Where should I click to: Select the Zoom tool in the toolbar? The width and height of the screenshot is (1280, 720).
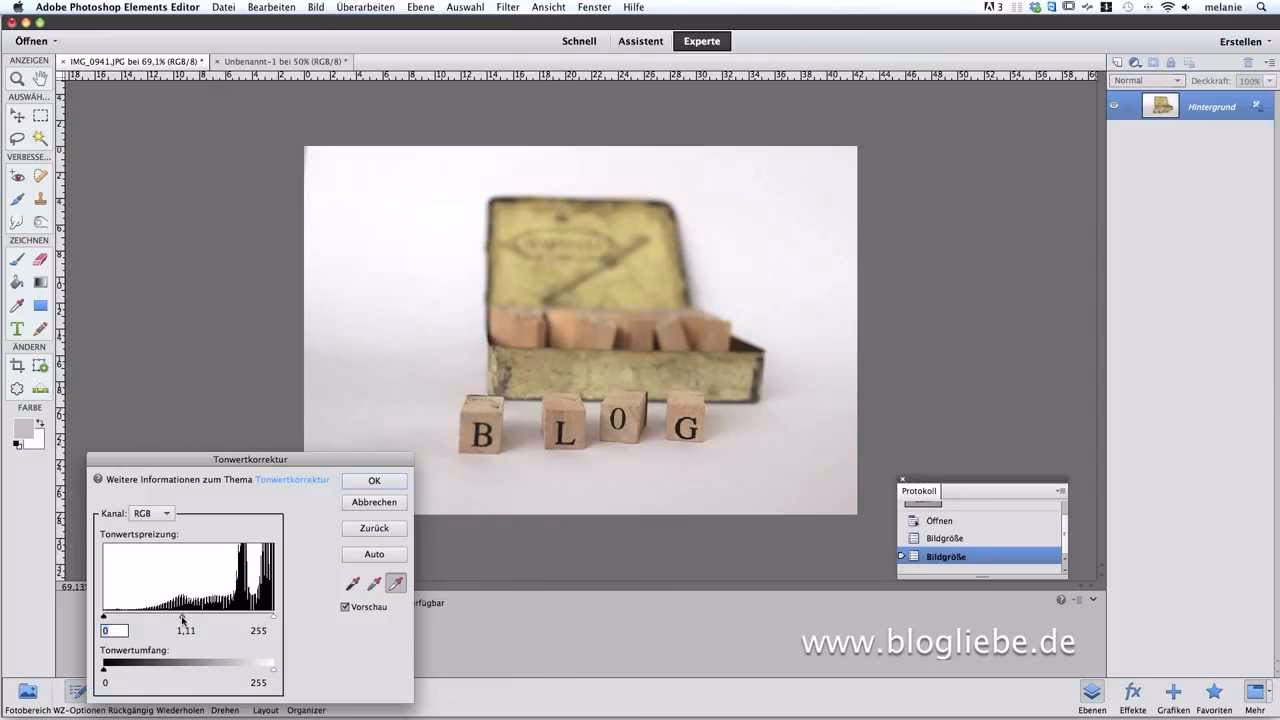(x=16, y=77)
